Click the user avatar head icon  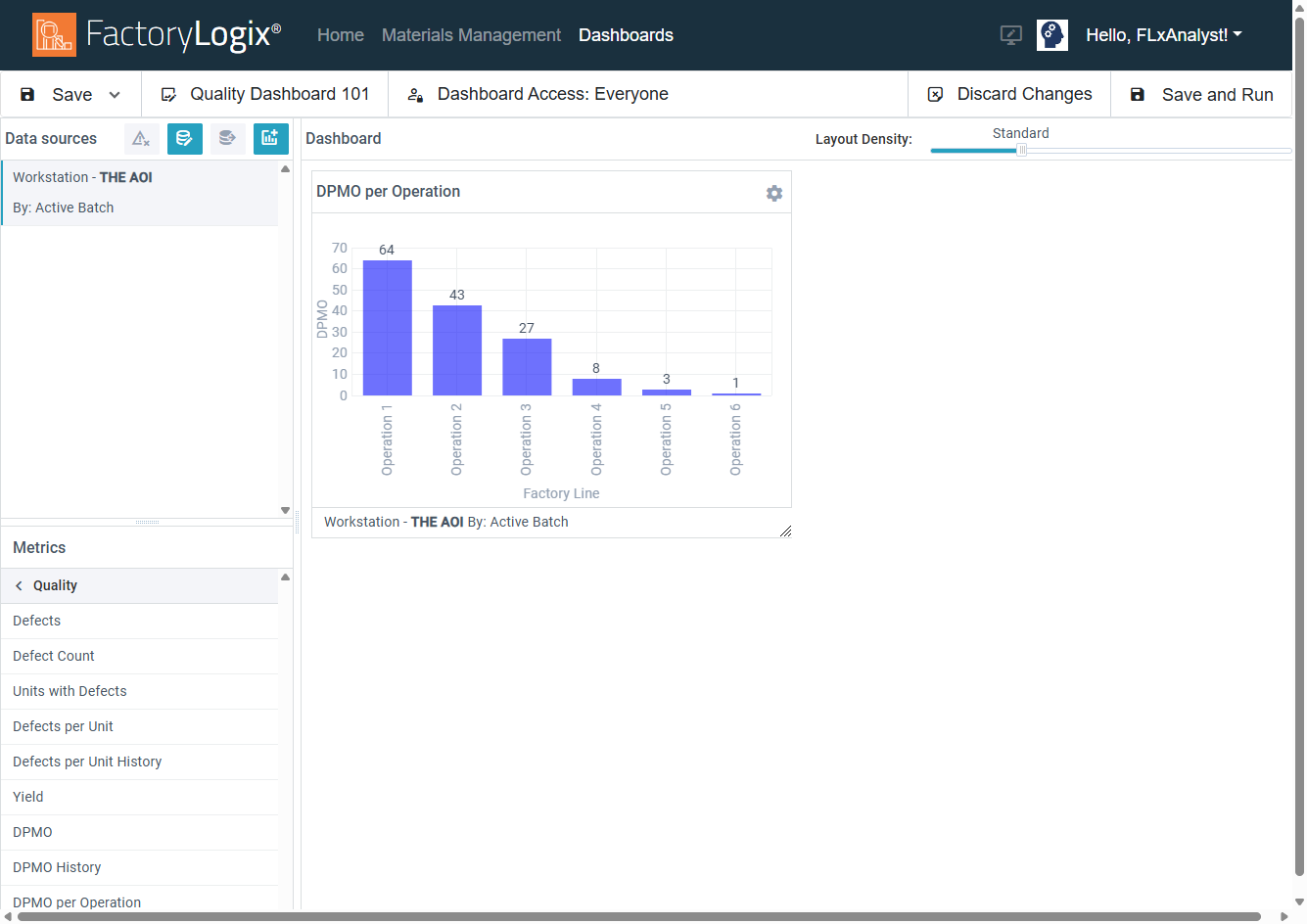point(1051,35)
